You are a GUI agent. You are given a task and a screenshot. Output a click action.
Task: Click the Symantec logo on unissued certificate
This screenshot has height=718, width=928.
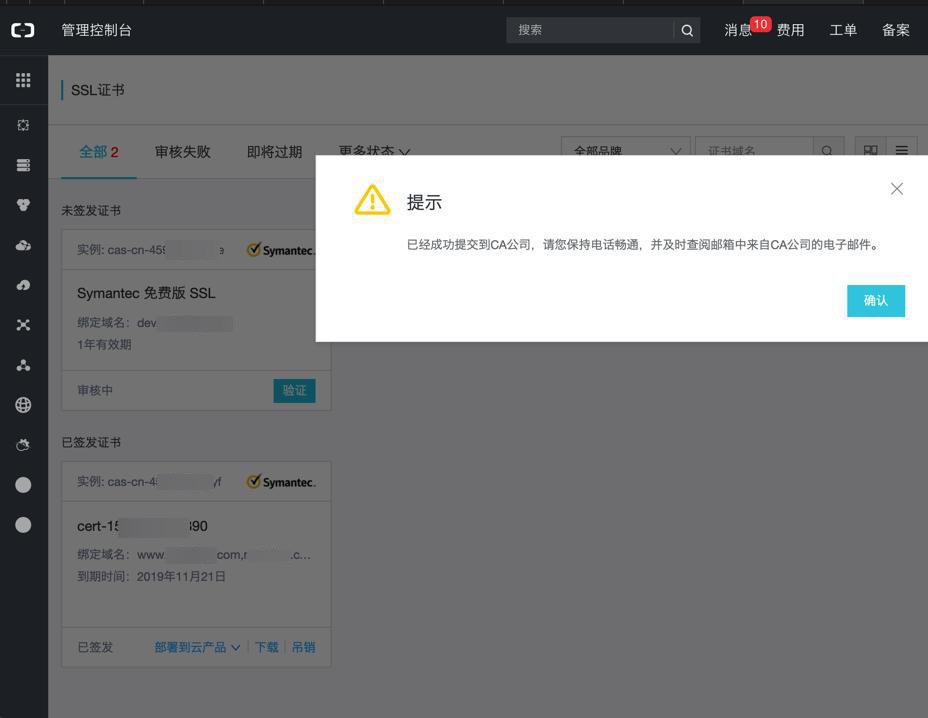(281, 250)
